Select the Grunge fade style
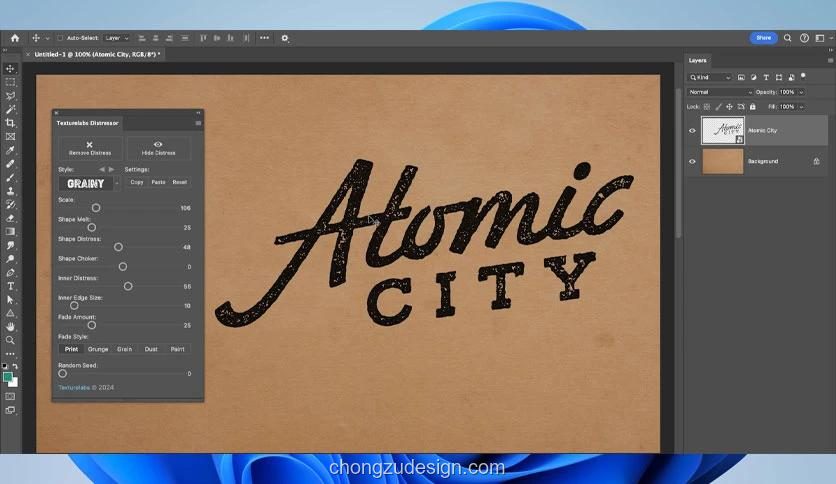The width and height of the screenshot is (836, 484). [98, 349]
